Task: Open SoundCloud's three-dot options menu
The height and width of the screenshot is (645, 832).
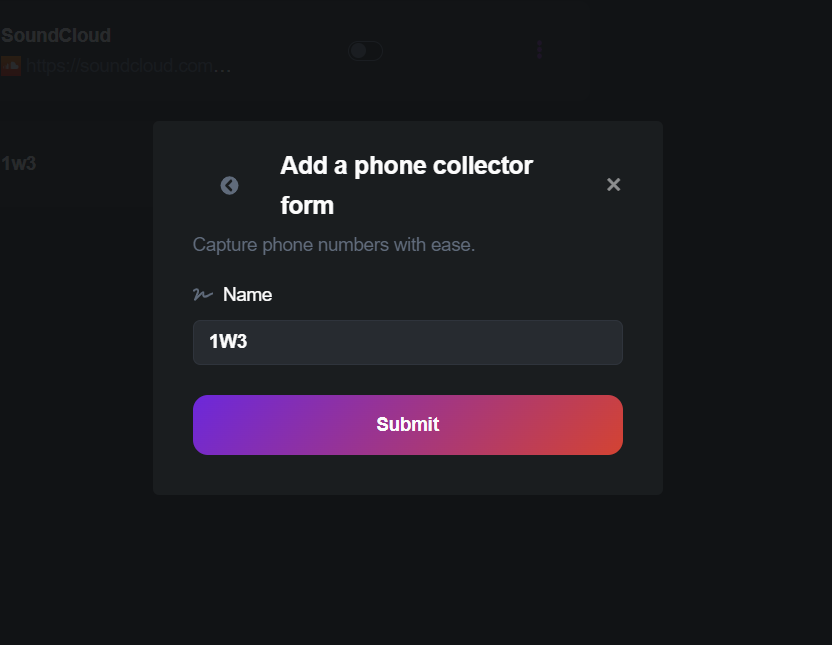Action: 540,50
